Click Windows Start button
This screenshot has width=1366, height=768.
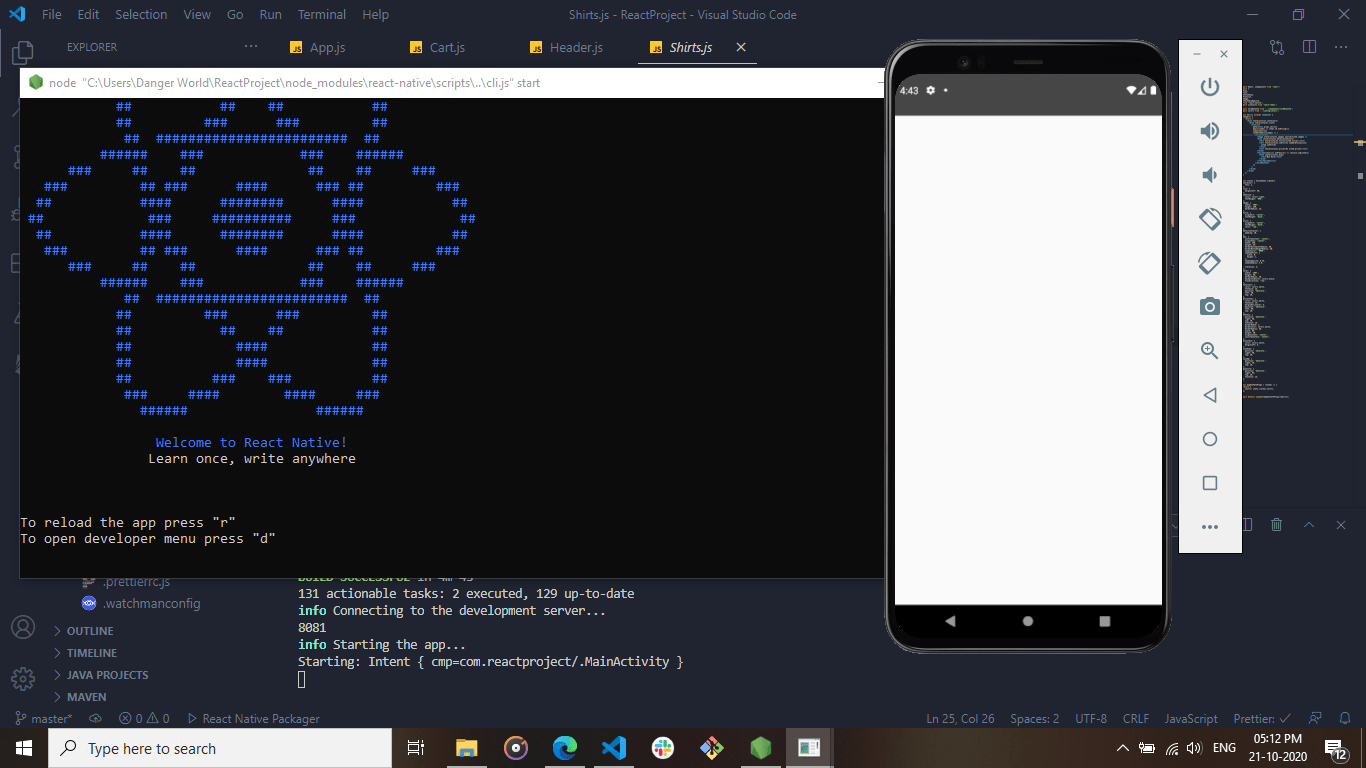coord(24,748)
